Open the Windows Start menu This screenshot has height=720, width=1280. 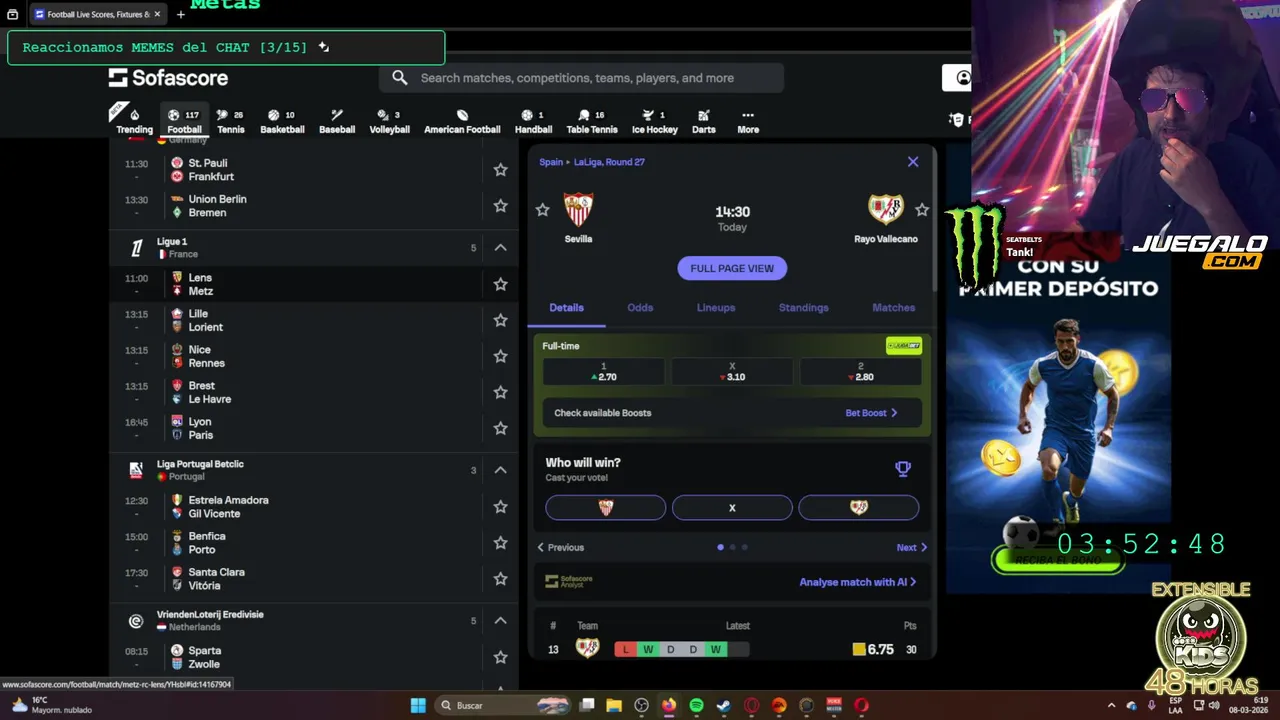tap(418, 705)
